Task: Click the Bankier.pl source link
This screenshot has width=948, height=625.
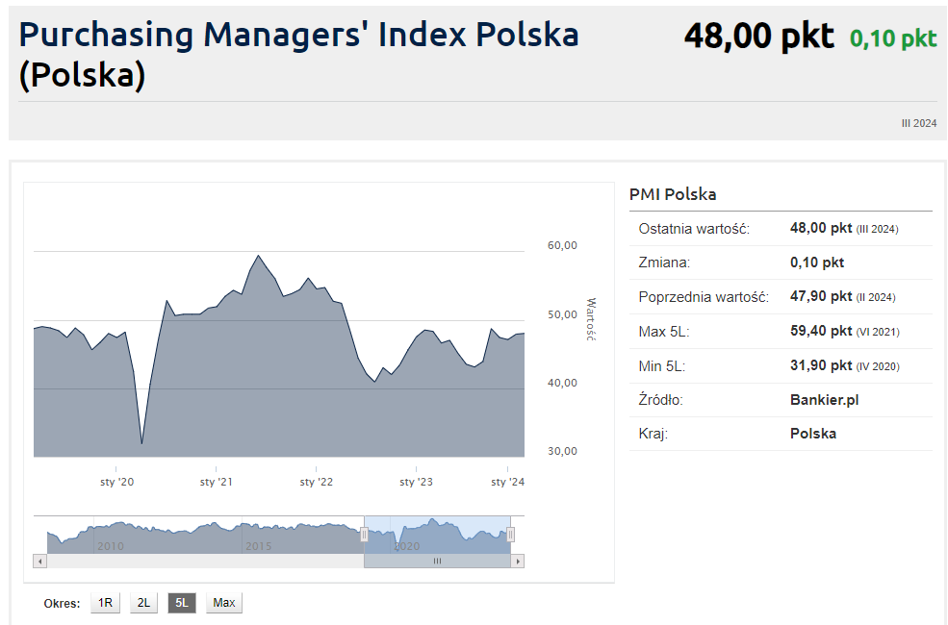Action: 824,400
